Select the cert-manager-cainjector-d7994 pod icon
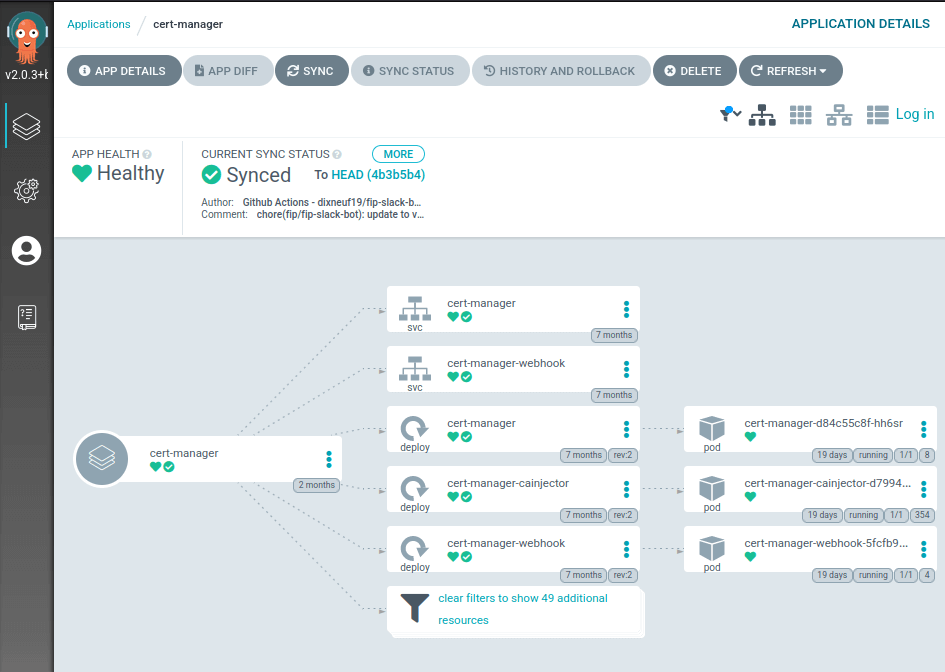 coord(712,488)
